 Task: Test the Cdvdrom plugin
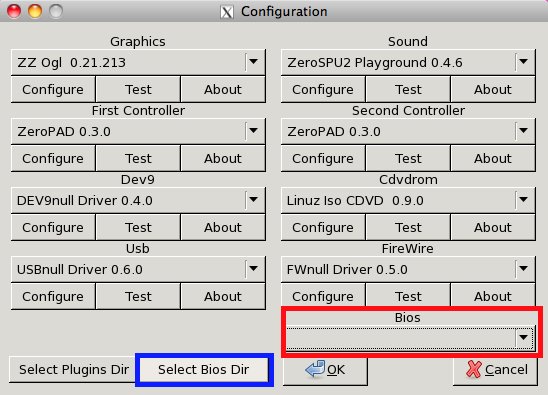tap(408, 228)
